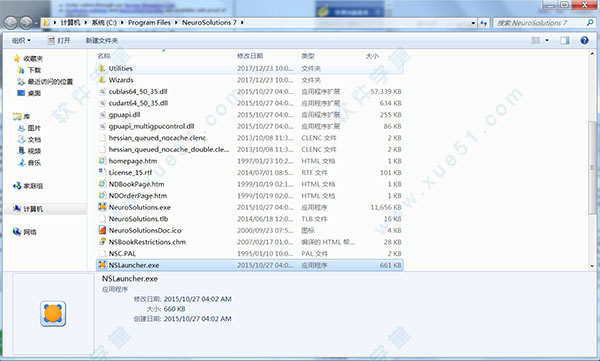
Task: Select gpuapi.dll file icon
Action: coord(102,114)
